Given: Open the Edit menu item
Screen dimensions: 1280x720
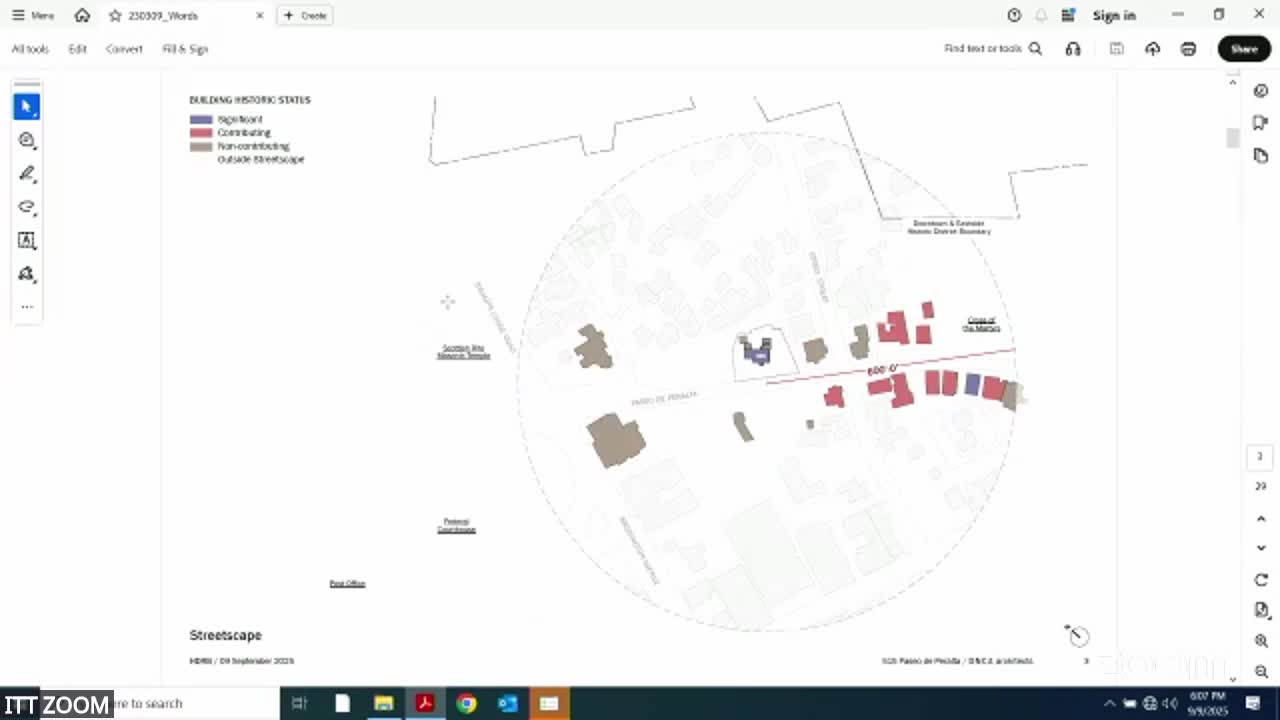Looking at the screenshot, I should (x=77, y=49).
